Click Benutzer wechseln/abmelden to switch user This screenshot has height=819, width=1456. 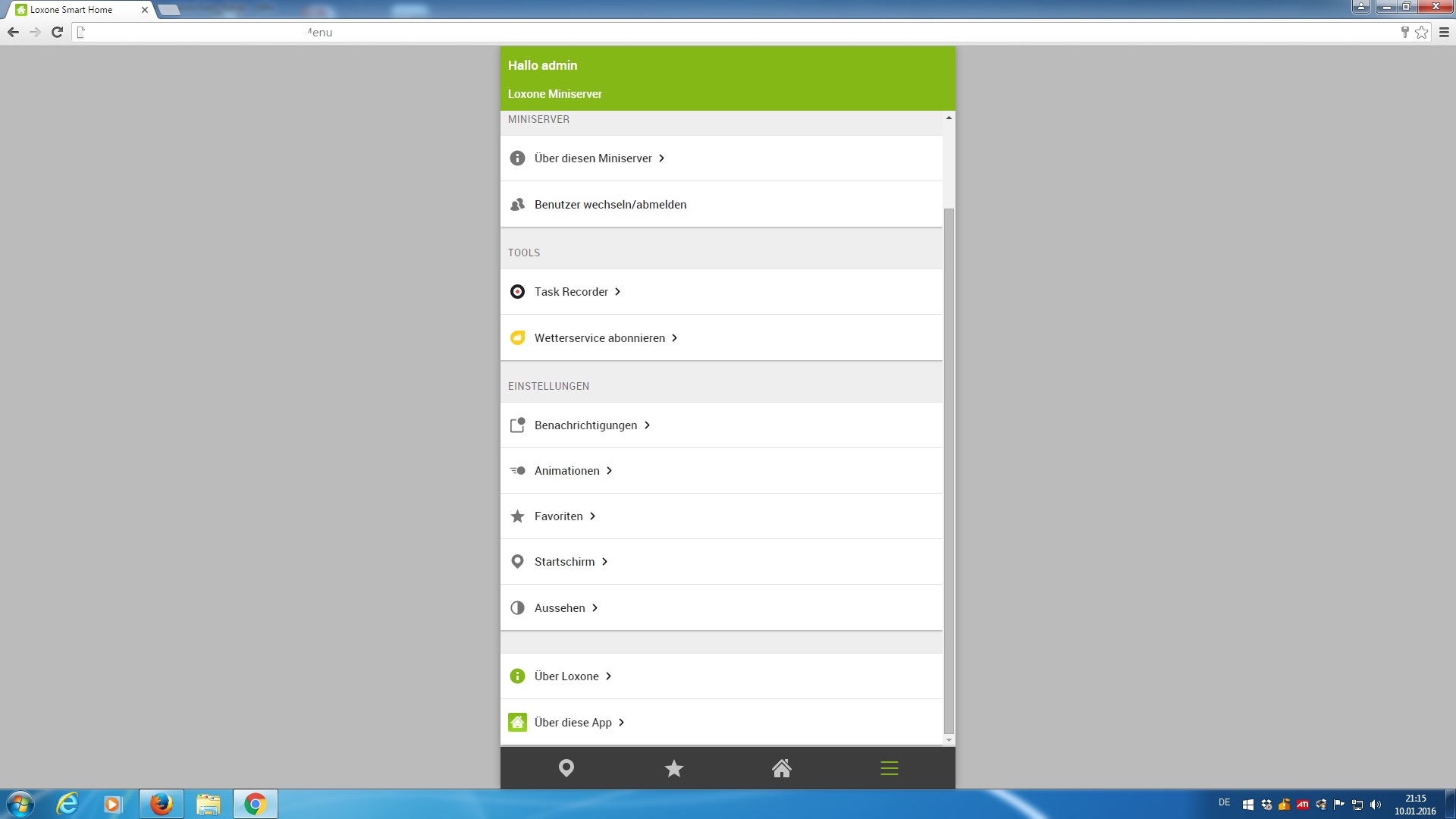(610, 205)
